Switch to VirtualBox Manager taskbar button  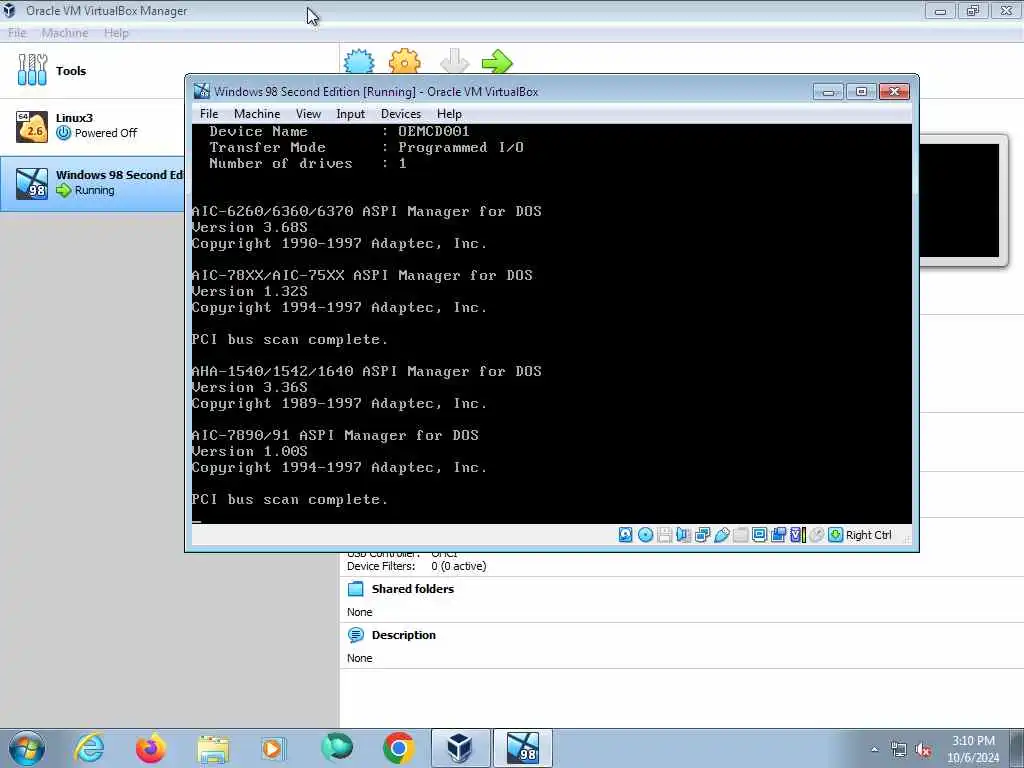[x=460, y=748]
